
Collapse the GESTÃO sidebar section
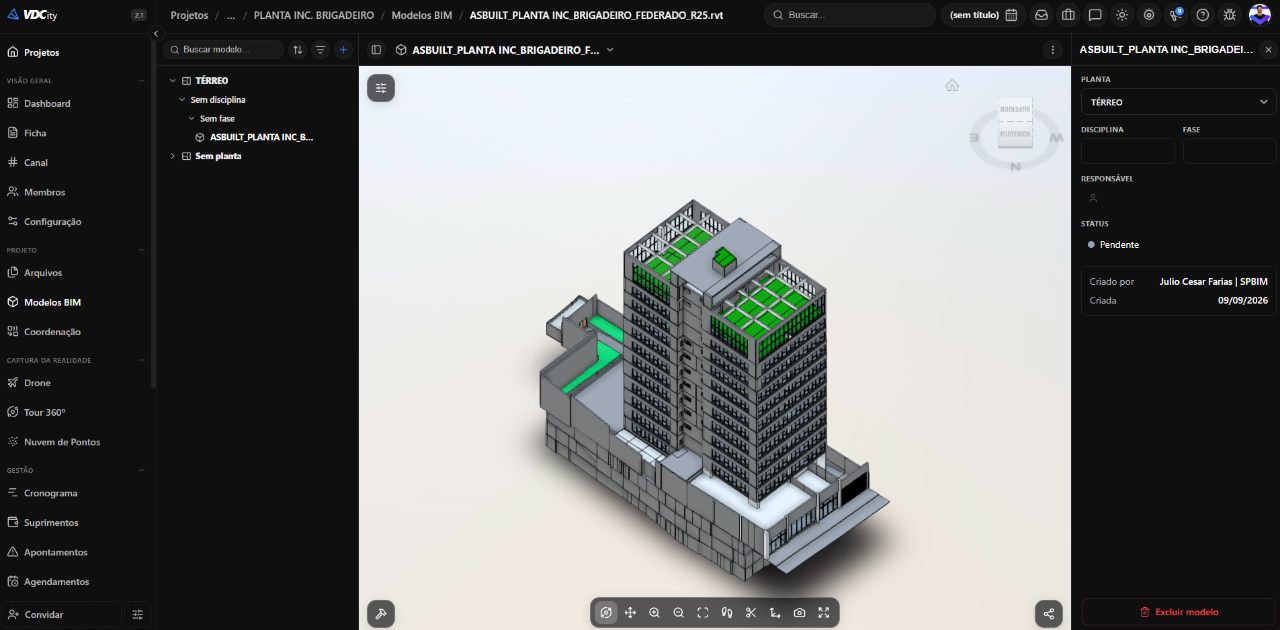[x=142, y=470]
